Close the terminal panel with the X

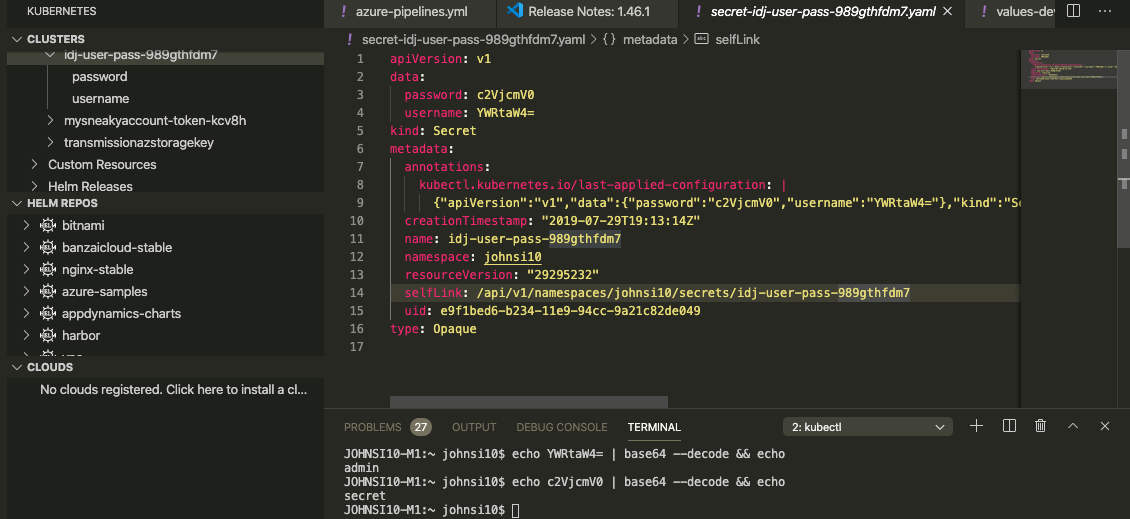(x=1105, y=426)
